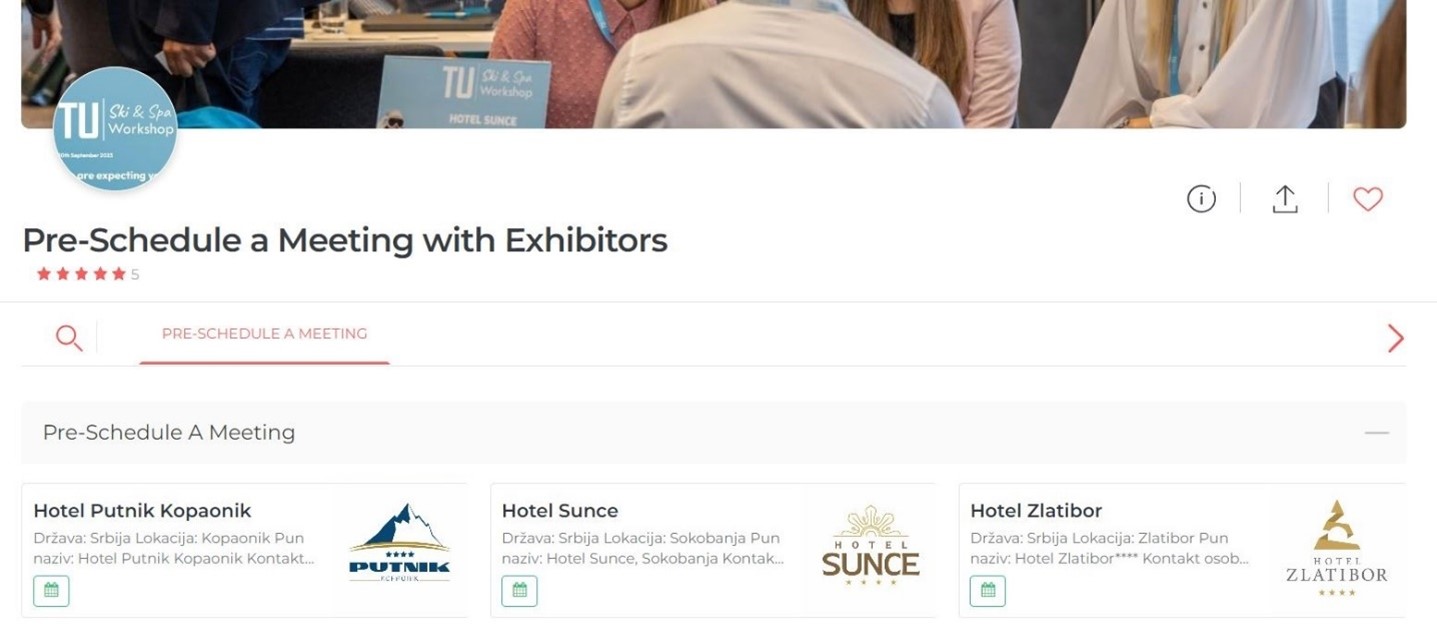Click the five-star rating row
The image size is (1437, 643).
(88, 274)
